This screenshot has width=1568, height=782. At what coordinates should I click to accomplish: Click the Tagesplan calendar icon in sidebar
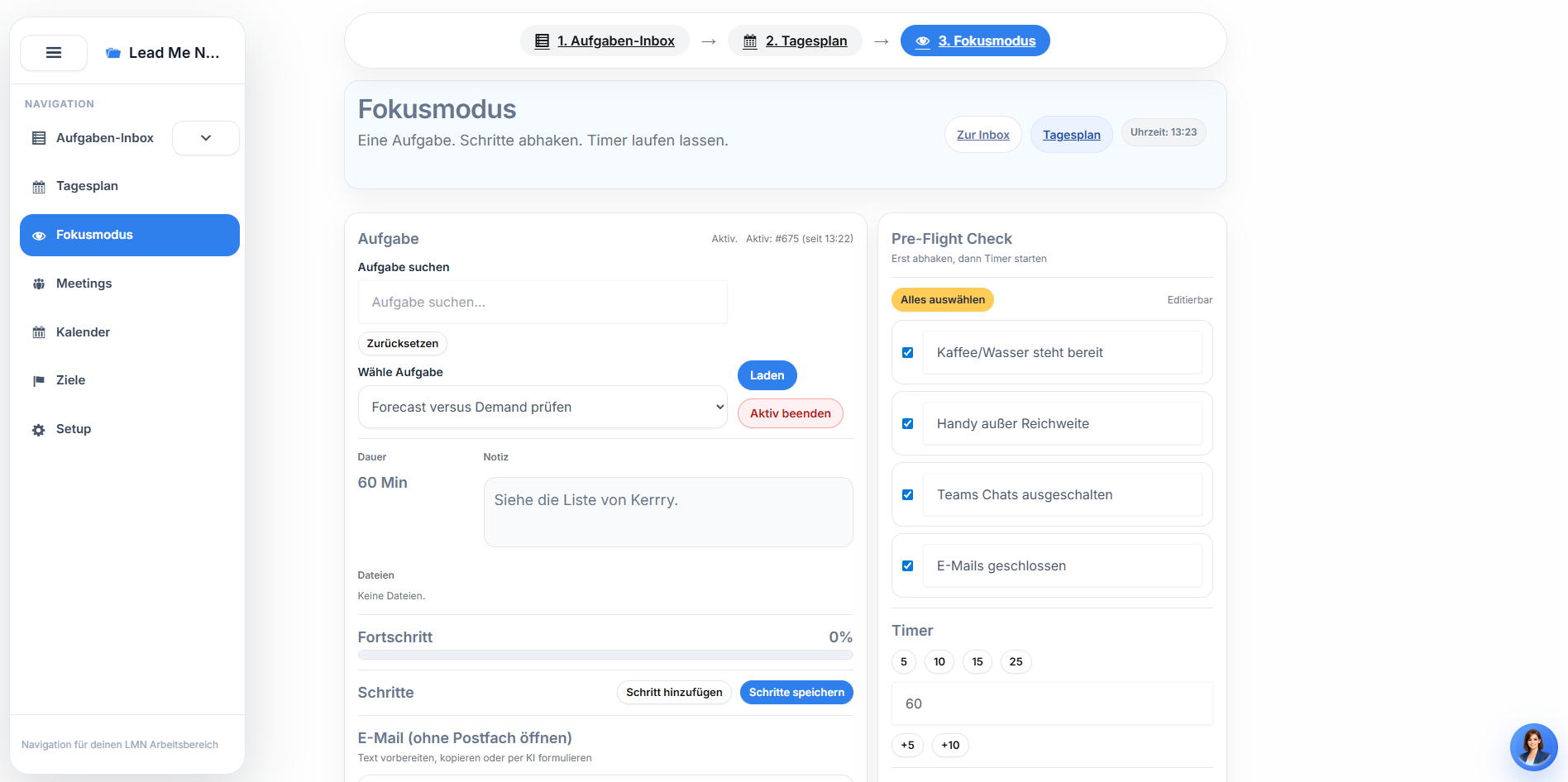click(39, 187)
